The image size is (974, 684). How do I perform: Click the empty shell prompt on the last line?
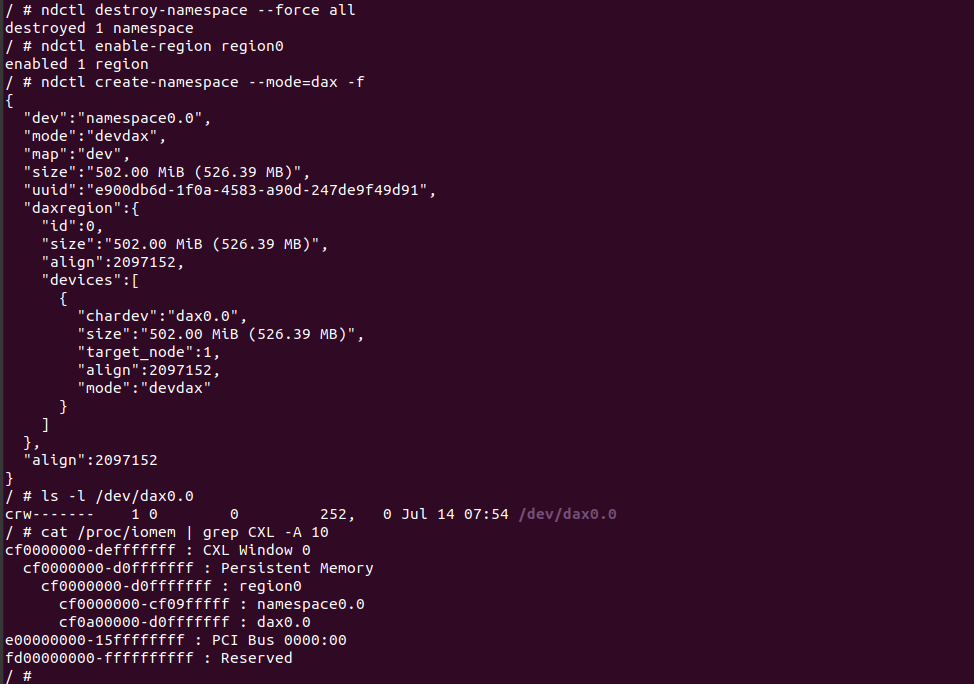pos(28,676)
